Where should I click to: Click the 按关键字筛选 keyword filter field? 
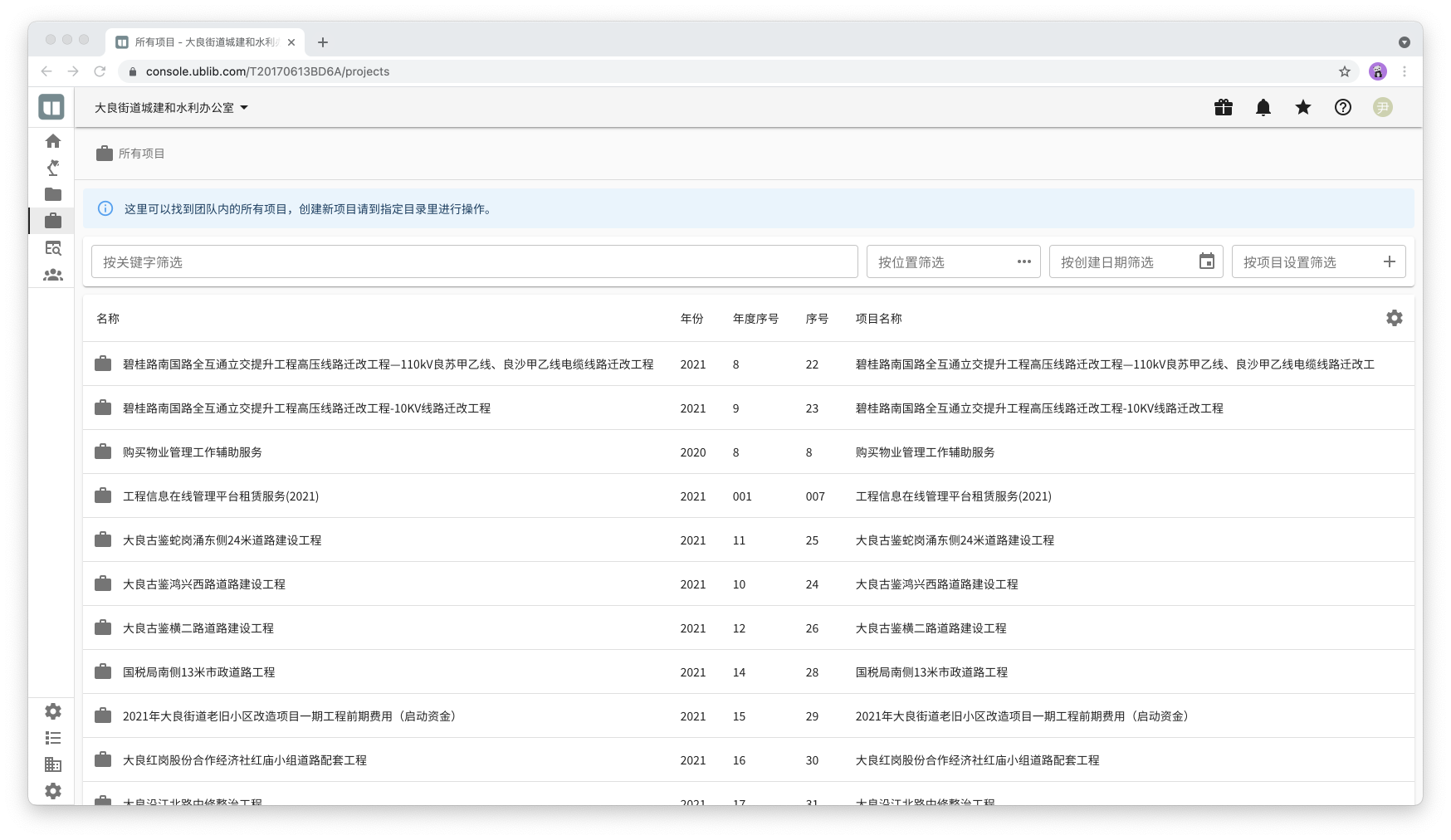(474, 262)
